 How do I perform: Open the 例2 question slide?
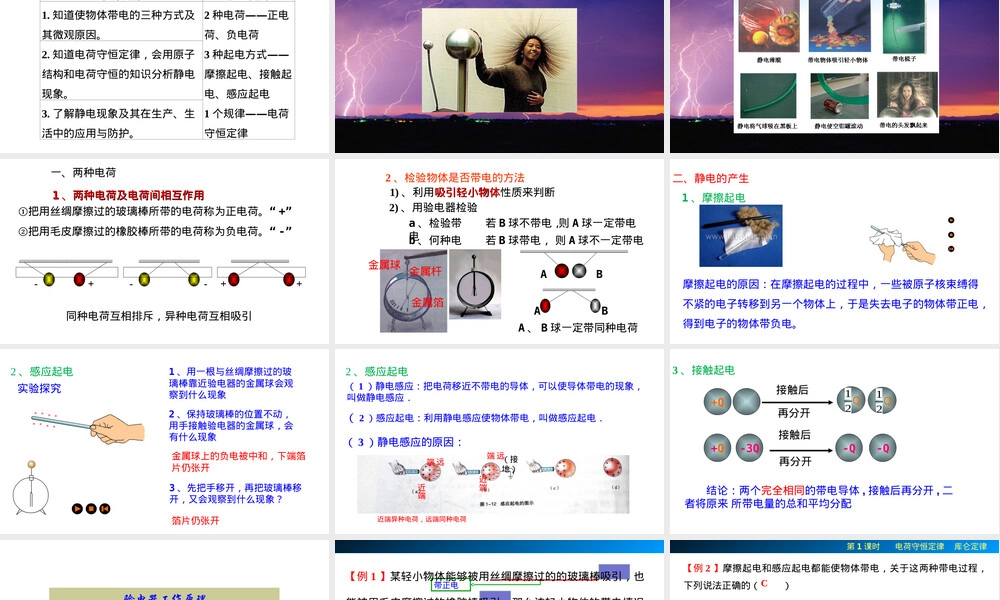pyautogui.click(x=834, y=570)
